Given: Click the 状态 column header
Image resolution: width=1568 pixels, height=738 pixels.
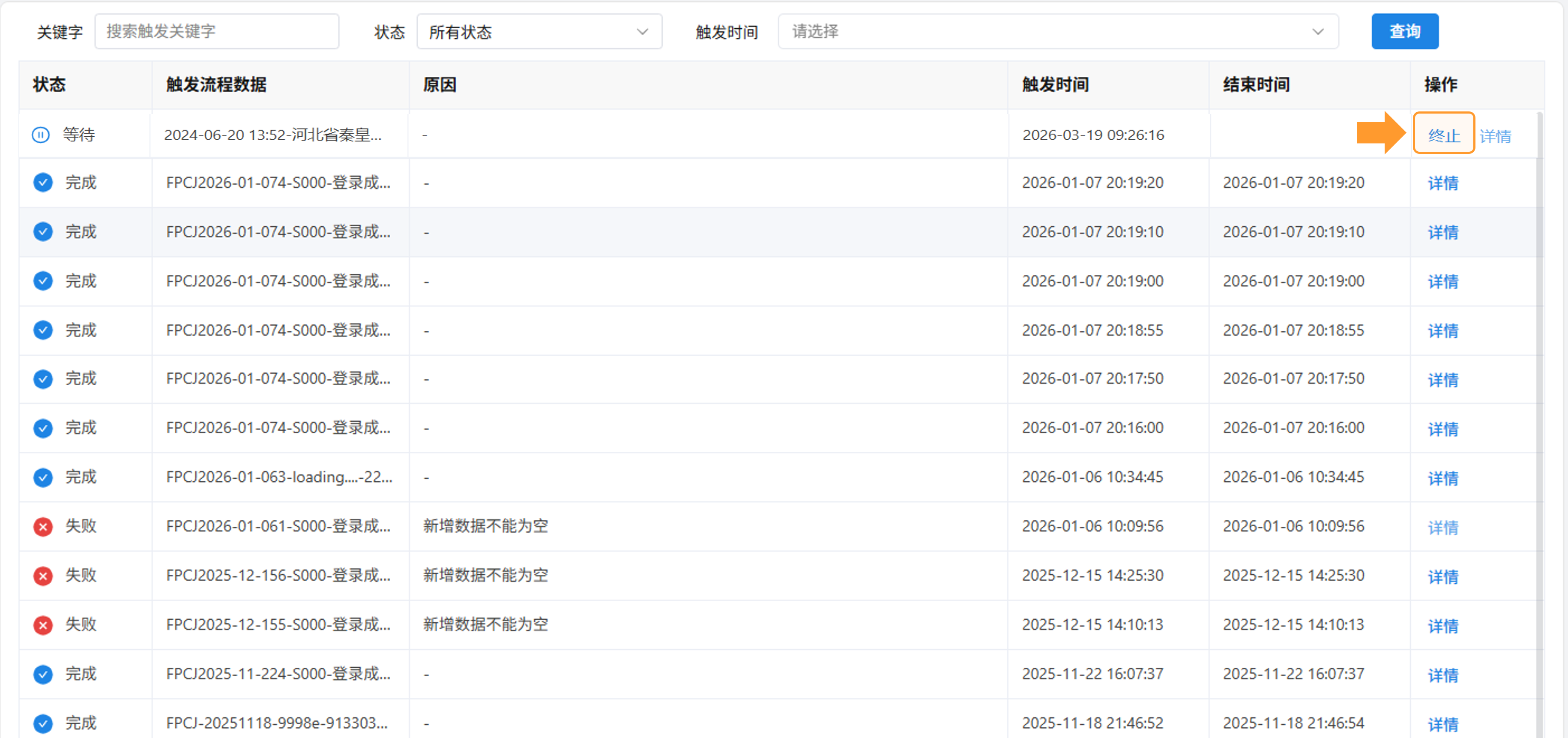Looking at the screenshot, I should [x=49, y=84].
